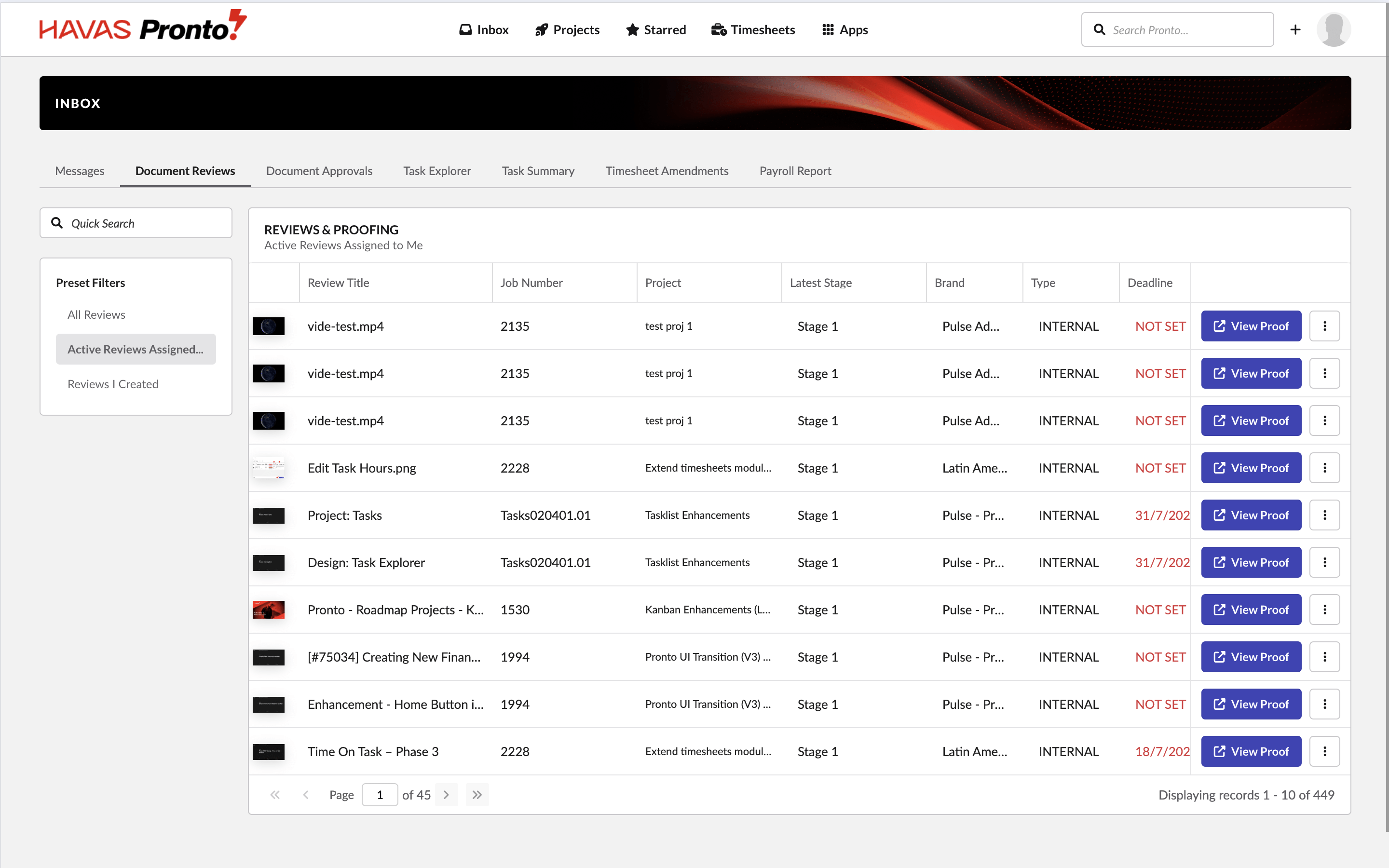The height and width of the screenshot is (868, 1389).
Task: Click job number 1530
Action: click(x=515, y=610)
